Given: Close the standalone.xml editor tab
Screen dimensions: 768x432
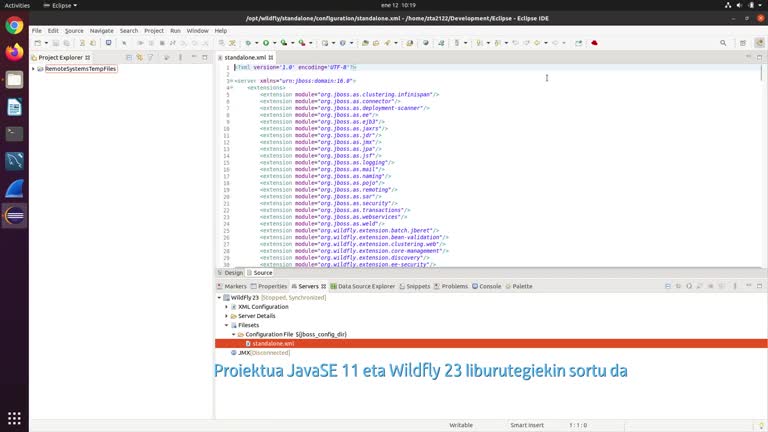Looking at the screenshot, I should pyautogui.click(x=271, y=58).
